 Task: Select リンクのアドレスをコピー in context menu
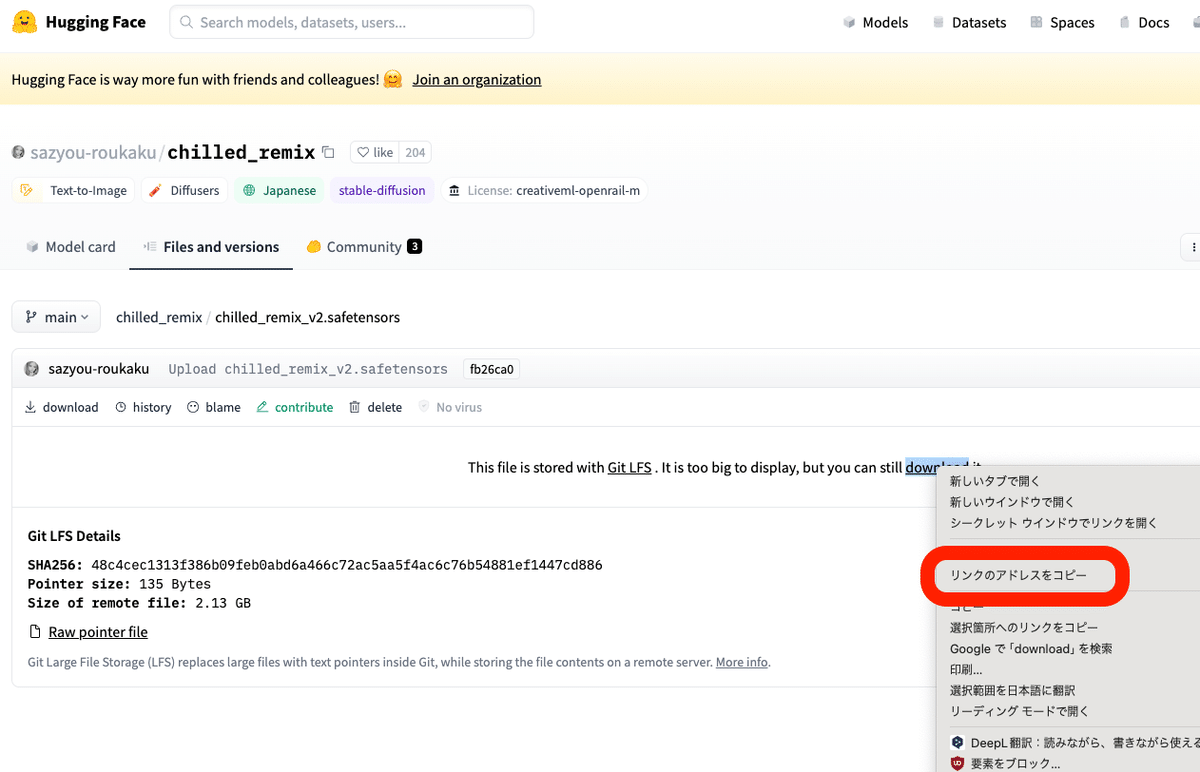pos(1017,576)
